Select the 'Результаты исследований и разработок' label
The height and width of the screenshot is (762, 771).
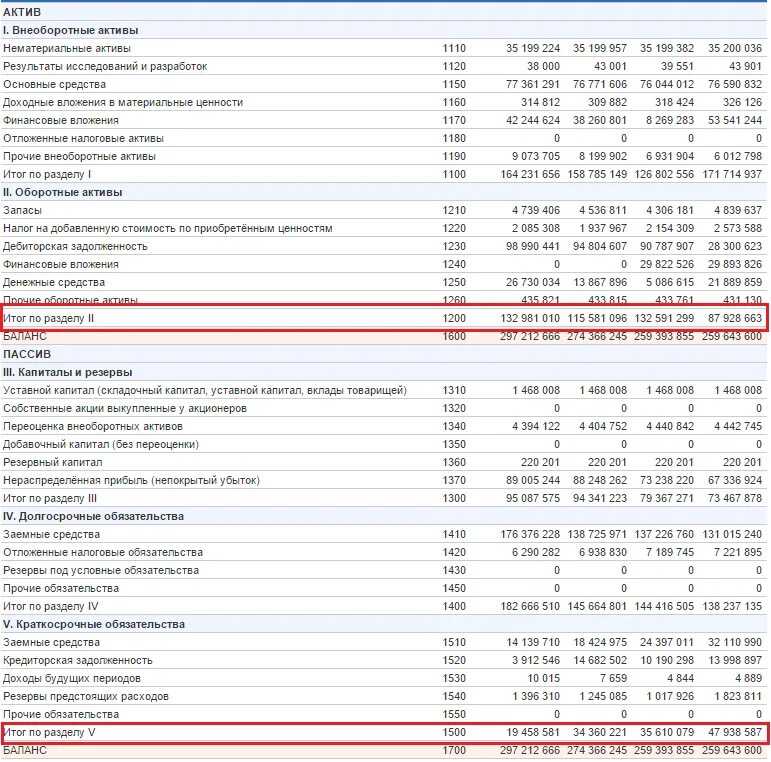coord(105,66)
